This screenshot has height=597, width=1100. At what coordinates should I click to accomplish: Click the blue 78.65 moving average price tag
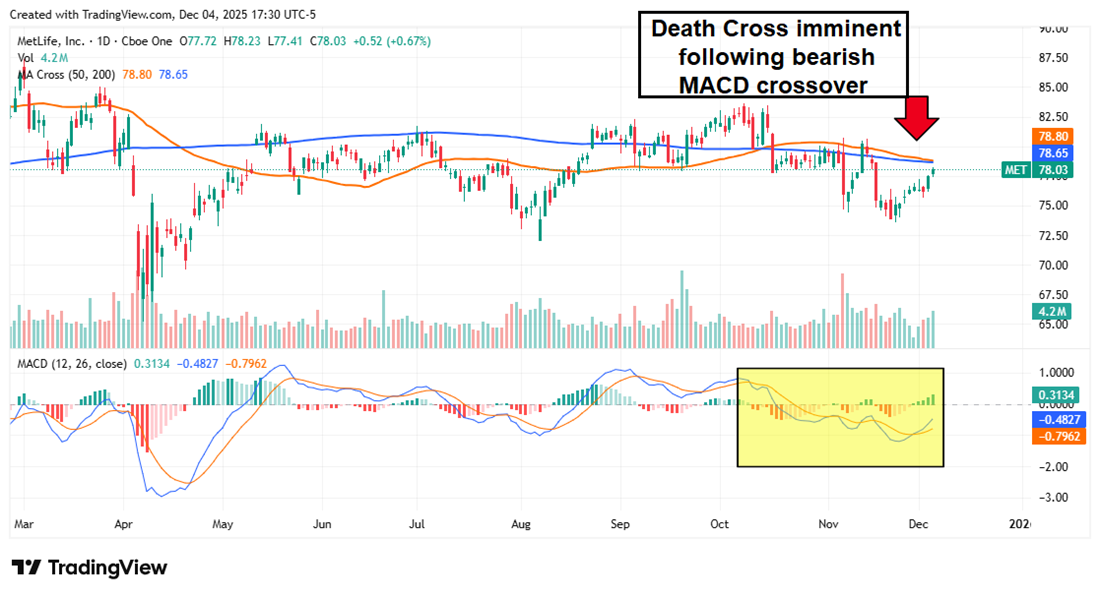click(1055, 153)
